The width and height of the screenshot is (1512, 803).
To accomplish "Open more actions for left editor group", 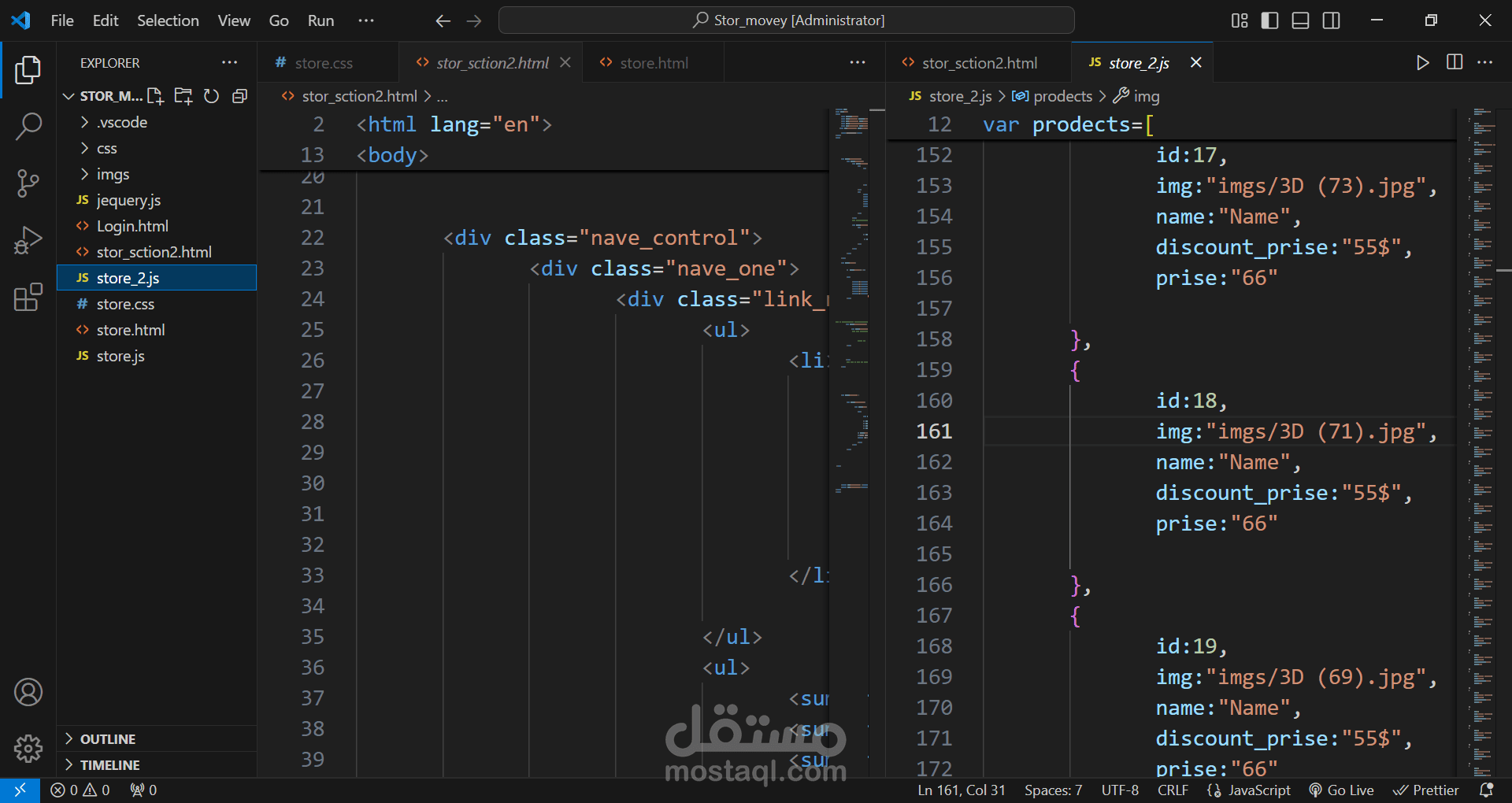I will click(858, 62).
